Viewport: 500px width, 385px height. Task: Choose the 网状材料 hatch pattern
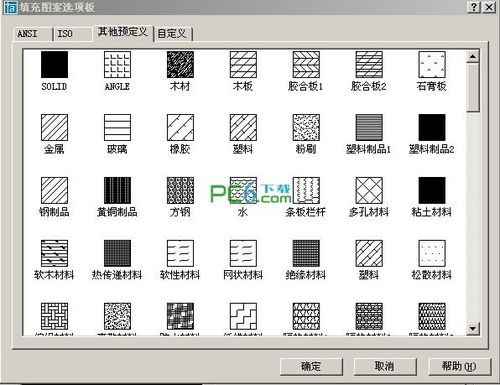[x=243, y=253]
